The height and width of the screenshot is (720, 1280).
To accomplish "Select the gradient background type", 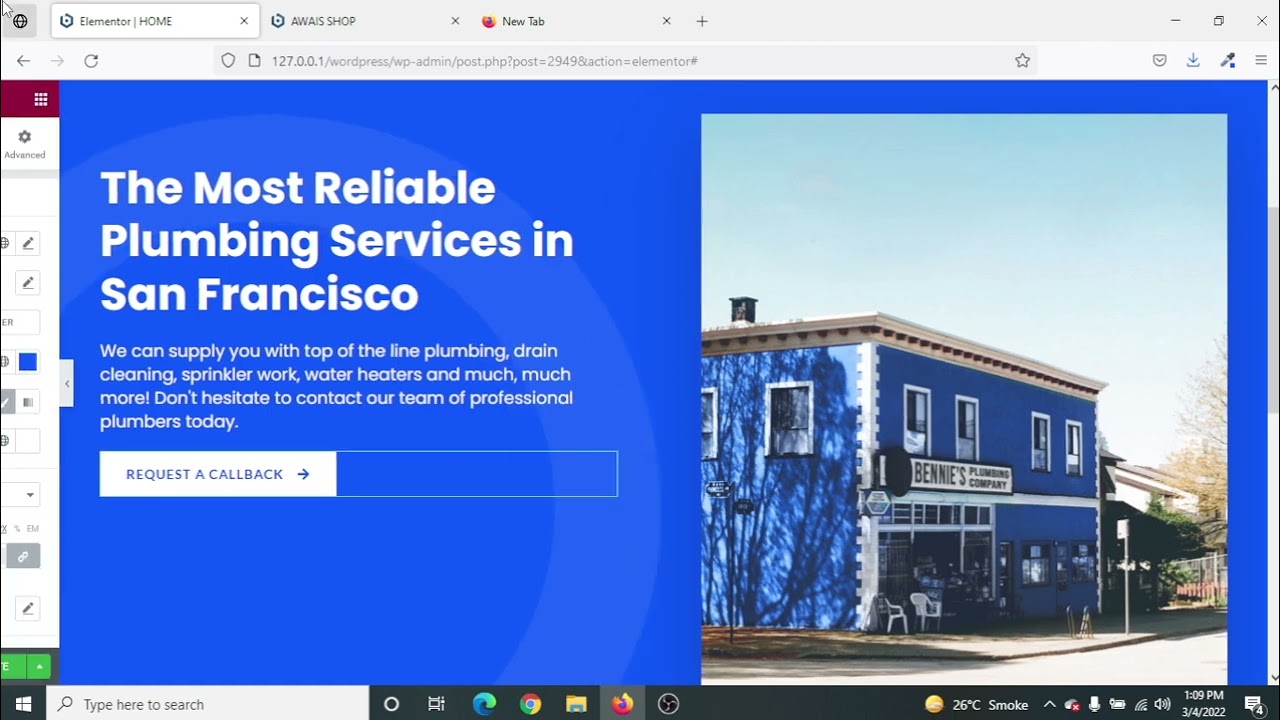I will click(x=28, y=402).
